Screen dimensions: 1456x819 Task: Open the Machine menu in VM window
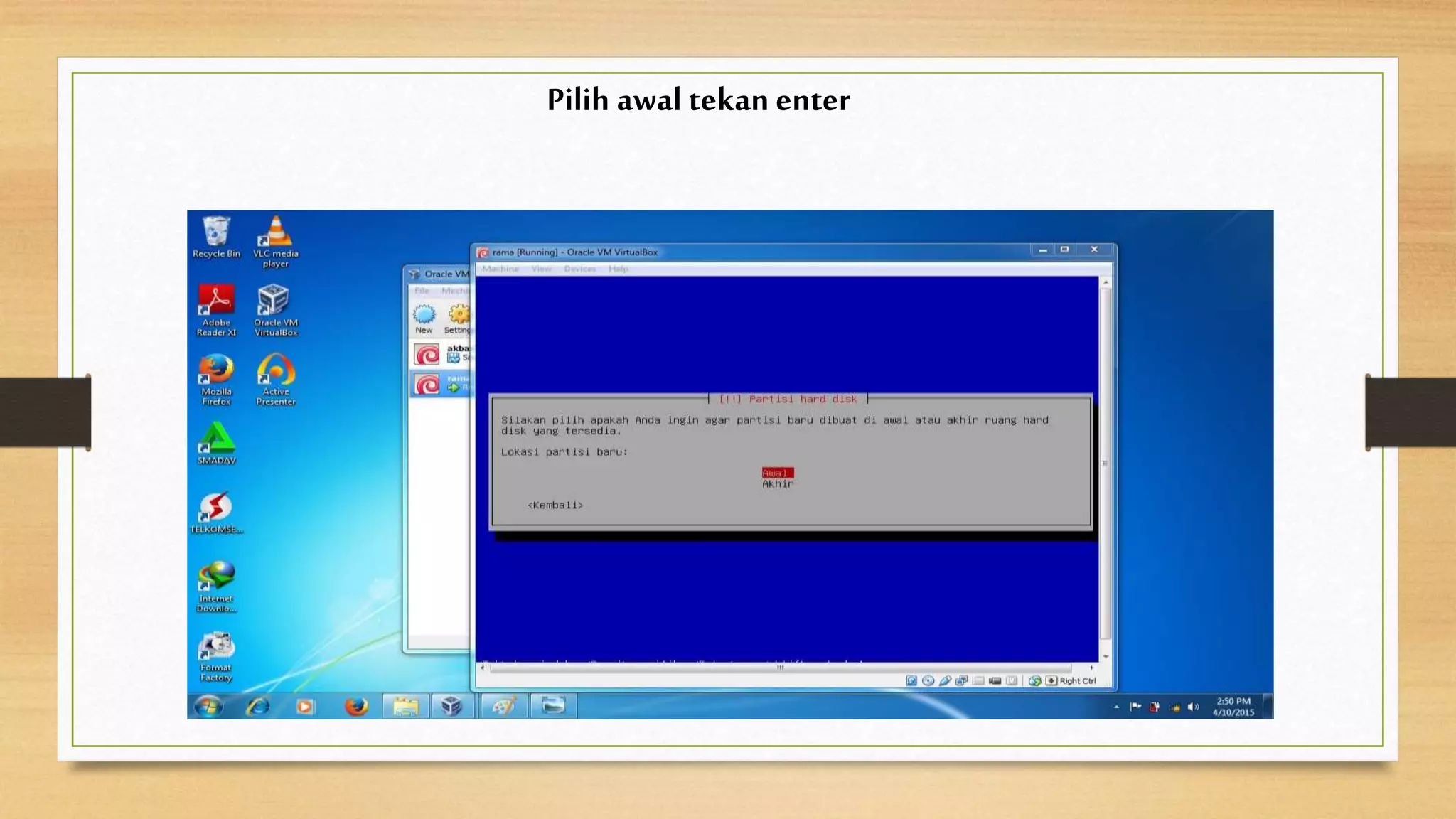(500, 269)
